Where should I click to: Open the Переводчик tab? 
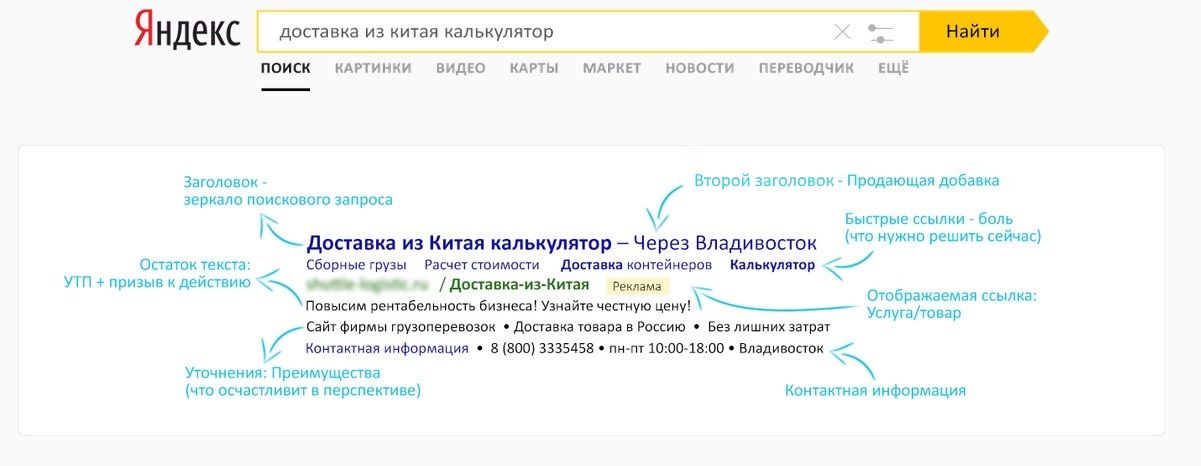(x=806, y=68)
